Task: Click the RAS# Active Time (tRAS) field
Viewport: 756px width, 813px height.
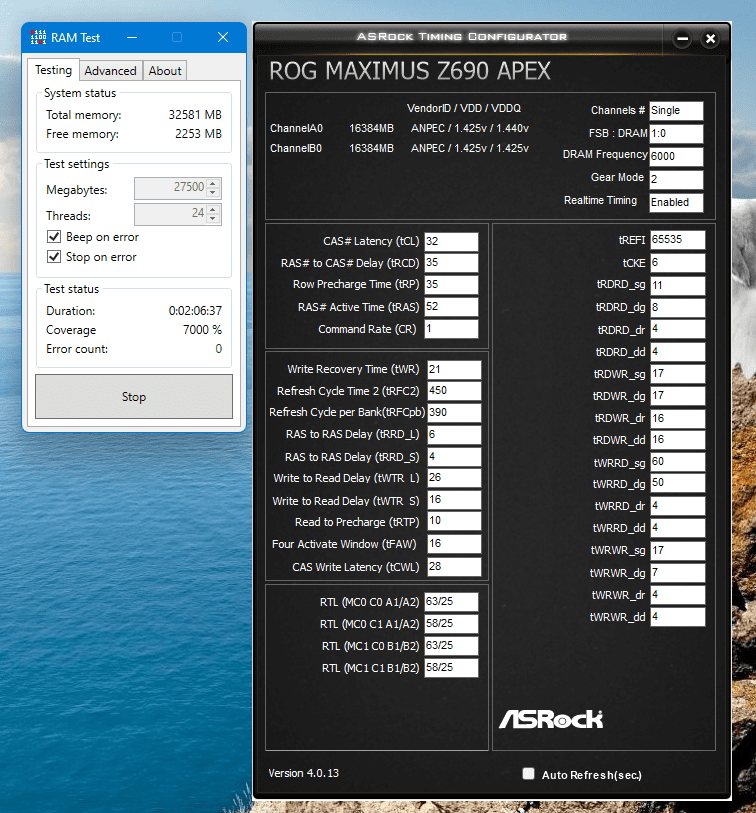Action: coord(451,307)
